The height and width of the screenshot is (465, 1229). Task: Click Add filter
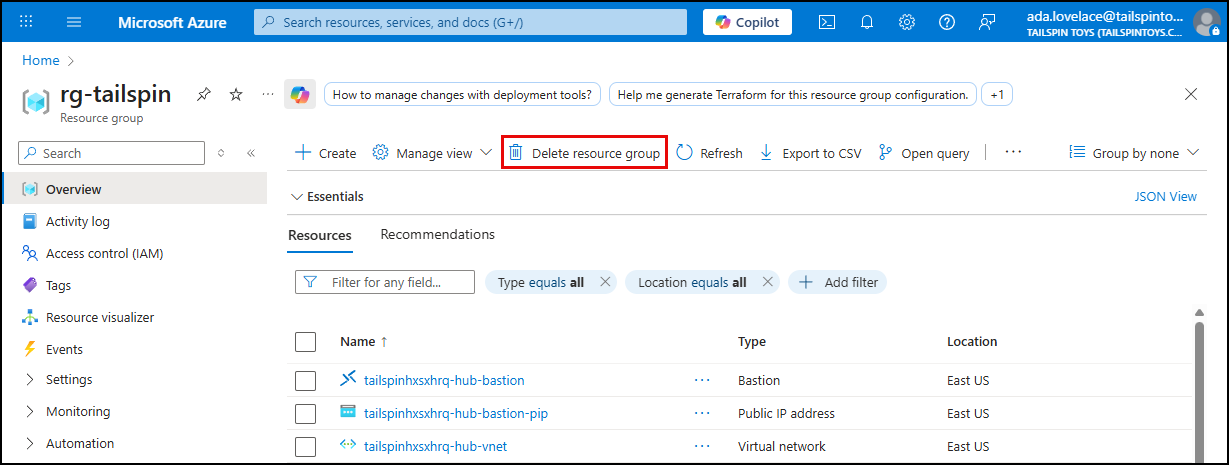click(838, 282)
